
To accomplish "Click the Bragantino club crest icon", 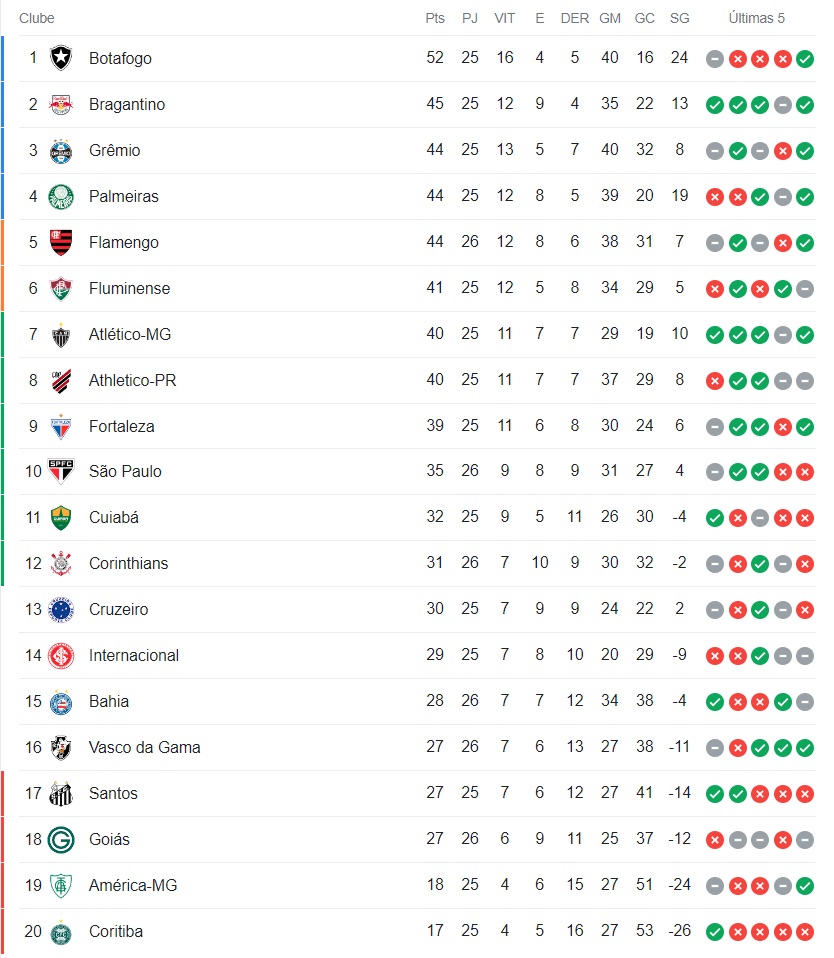I will point(61,104).
